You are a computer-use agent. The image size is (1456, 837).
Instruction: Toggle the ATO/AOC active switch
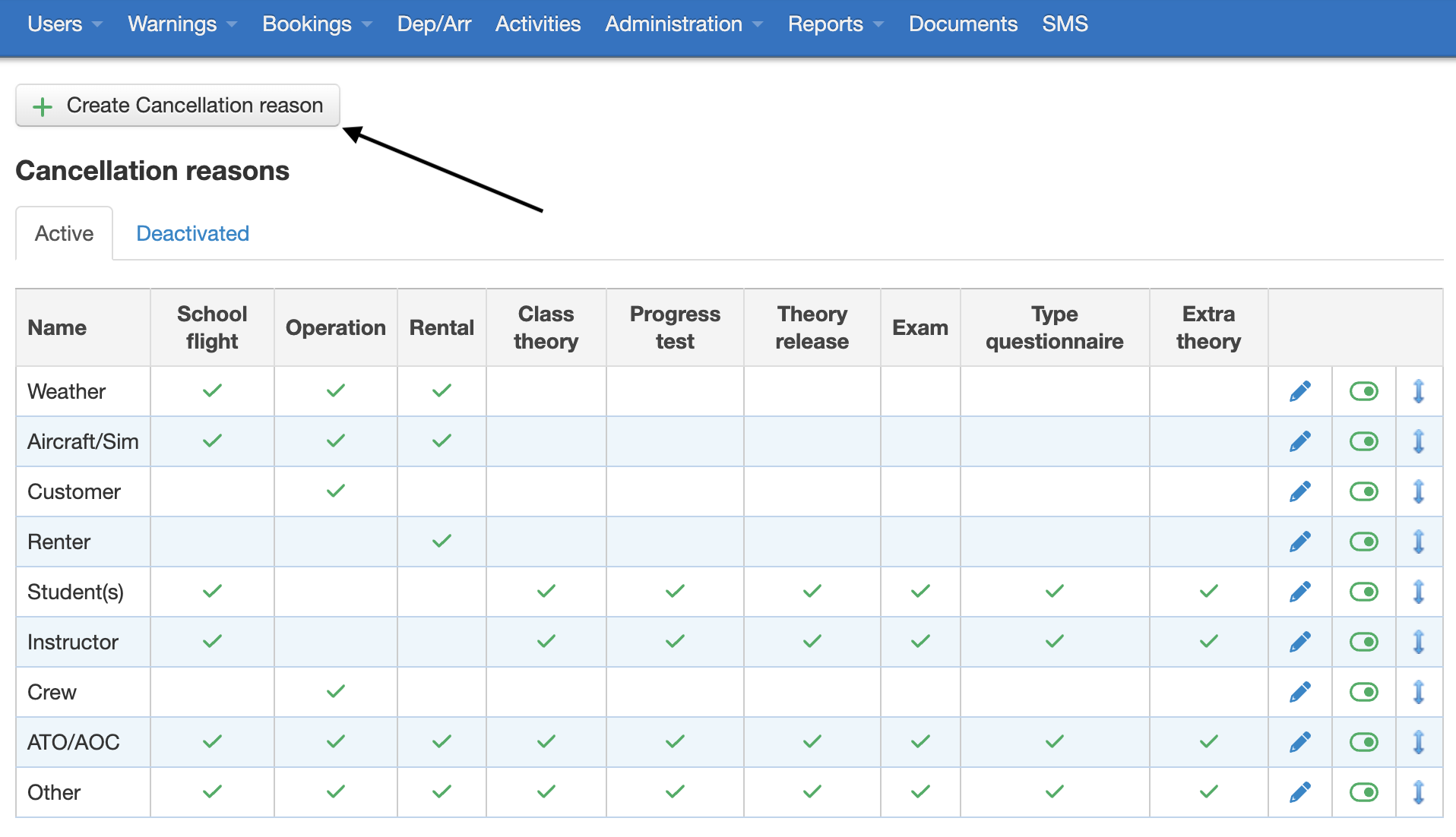[1364, 742]
